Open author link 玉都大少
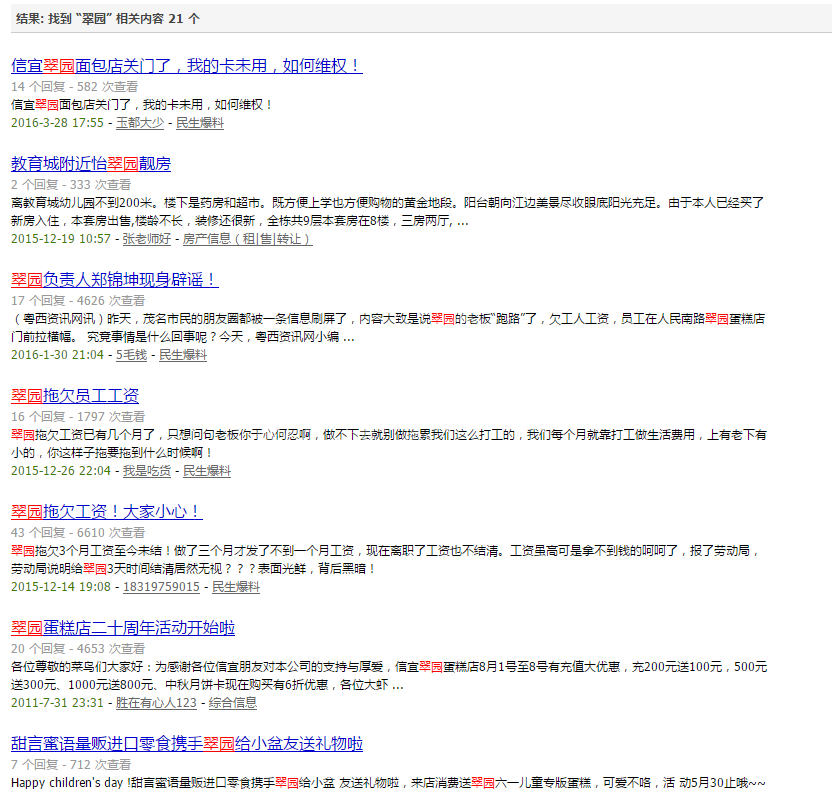This screenshot has width=832, height=795. (140, 123)
